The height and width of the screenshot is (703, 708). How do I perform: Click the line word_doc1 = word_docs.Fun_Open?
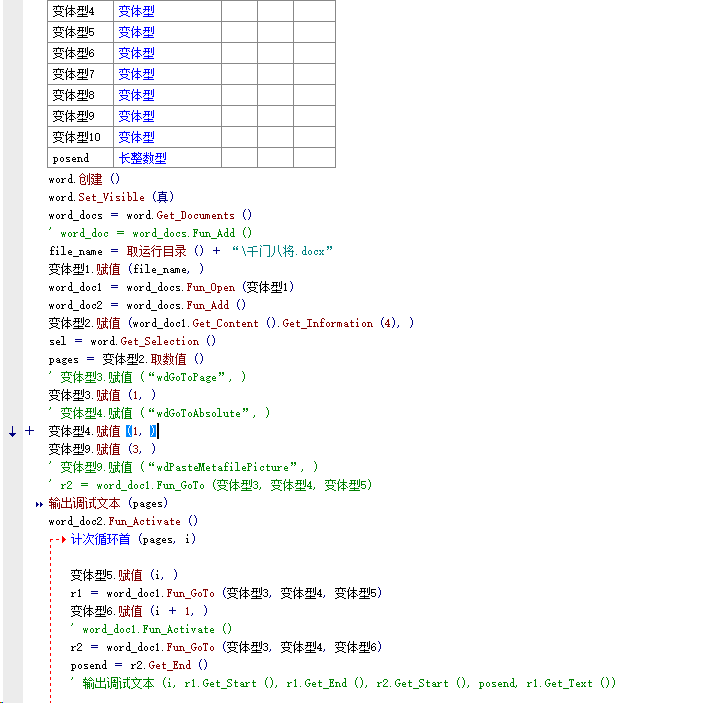(x=171, y=287)
